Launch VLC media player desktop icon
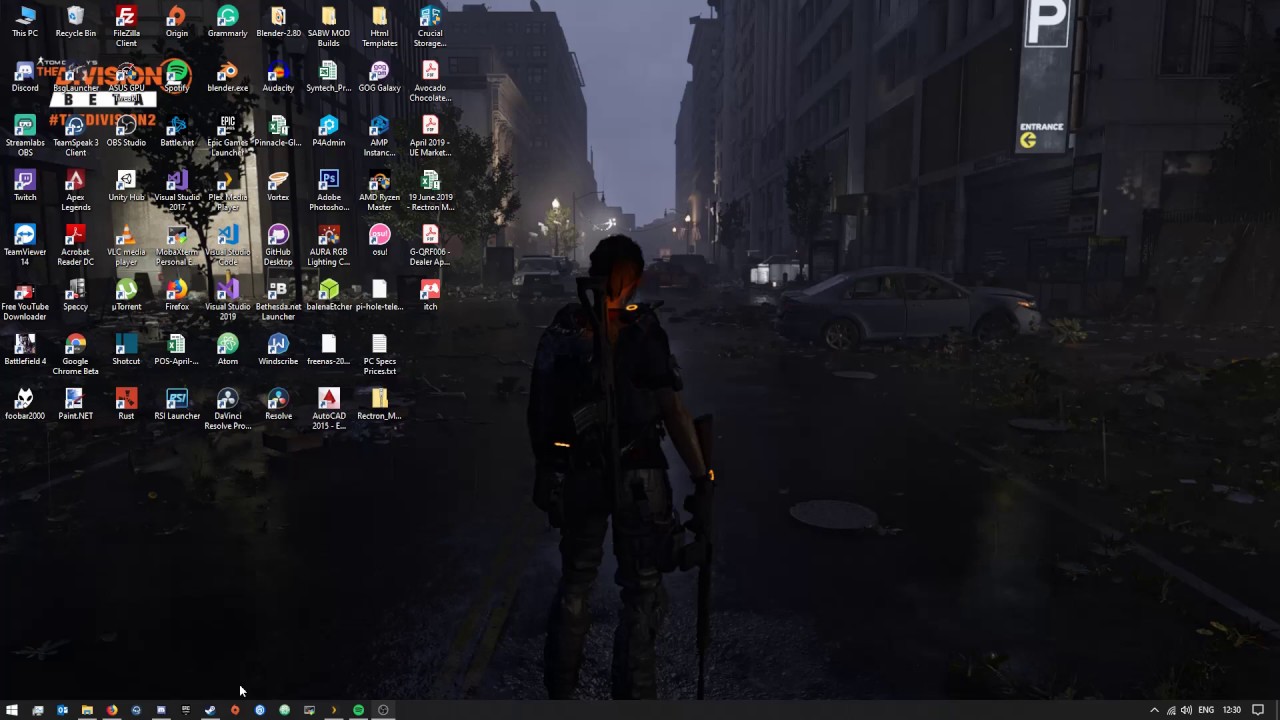This screenshot has height=720, width=1280. click(126, 245)
